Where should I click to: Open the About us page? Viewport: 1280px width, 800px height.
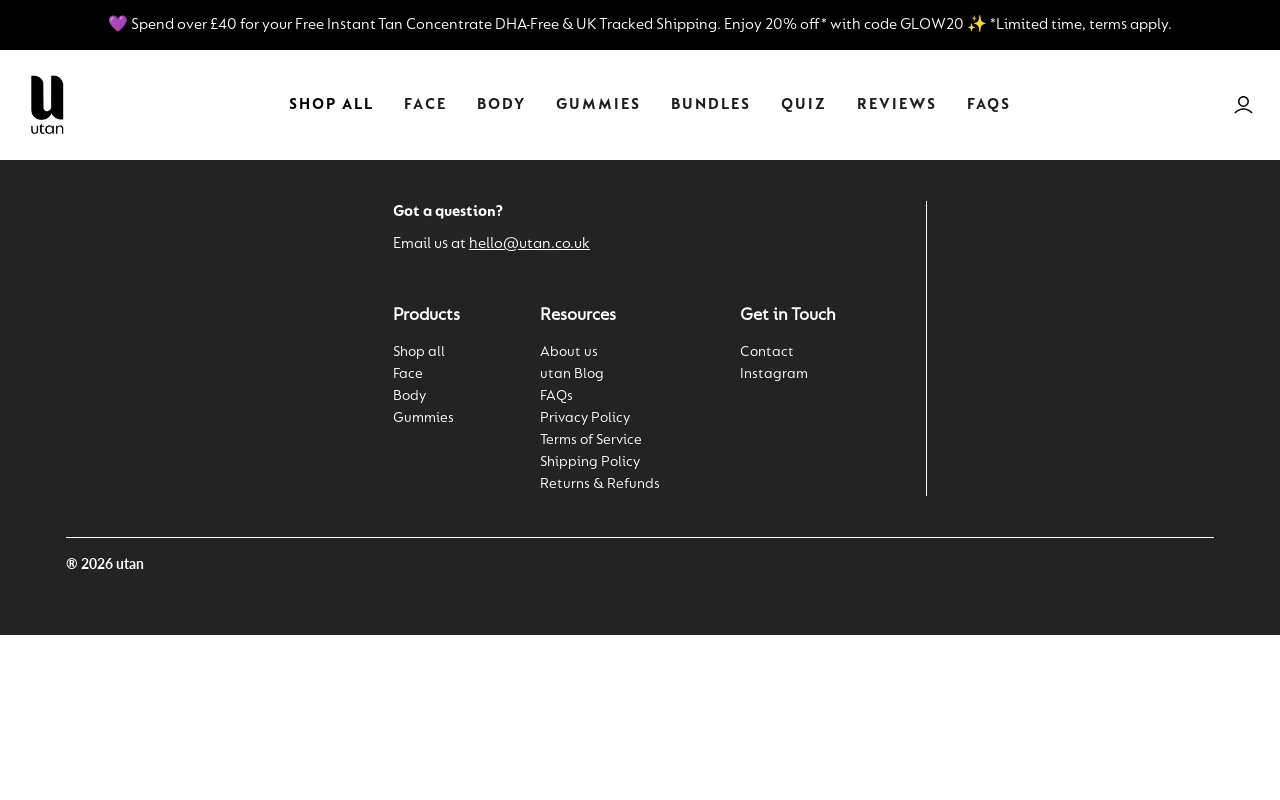(568, 351)
